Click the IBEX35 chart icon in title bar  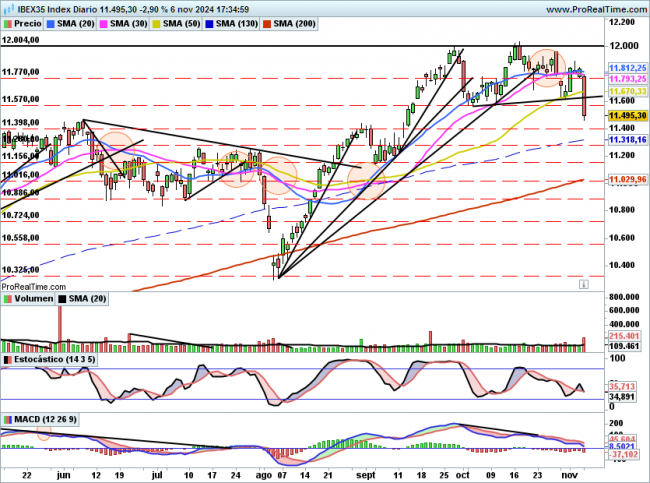[x=6, y=8]
